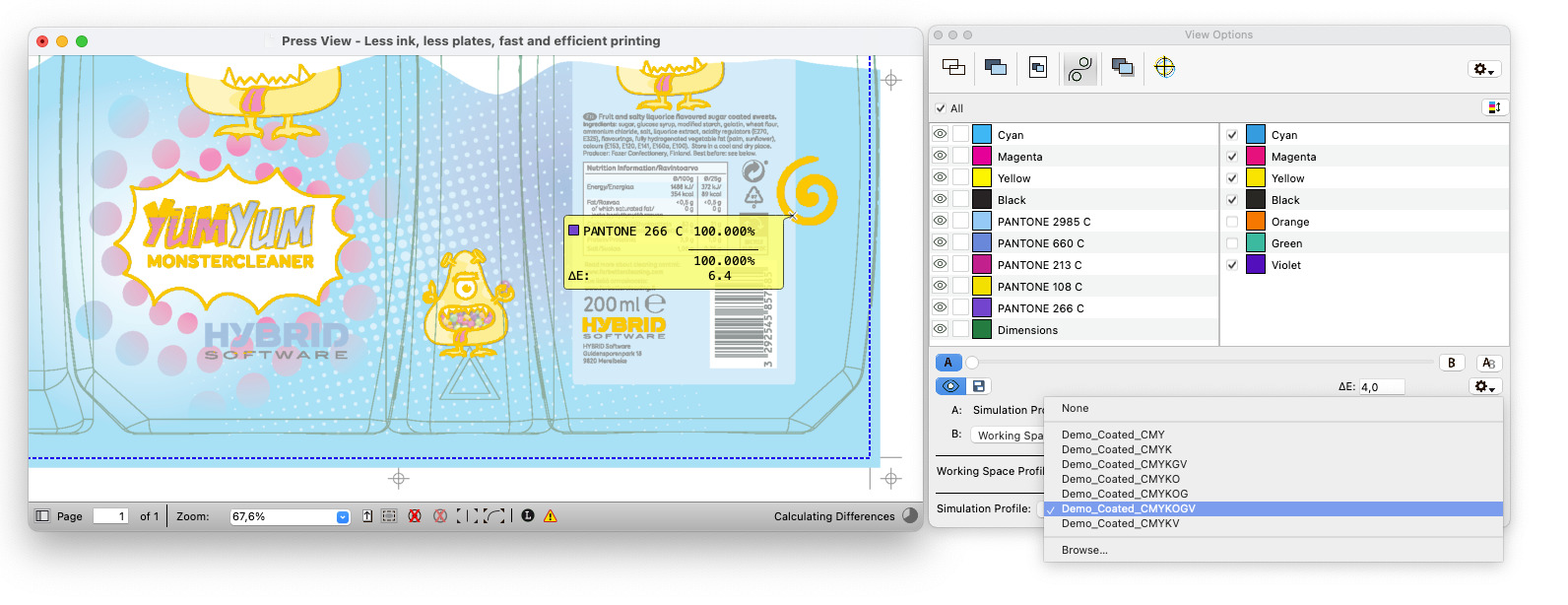Select Demo_Coated_CMYKV profile

pos(1274,523)
